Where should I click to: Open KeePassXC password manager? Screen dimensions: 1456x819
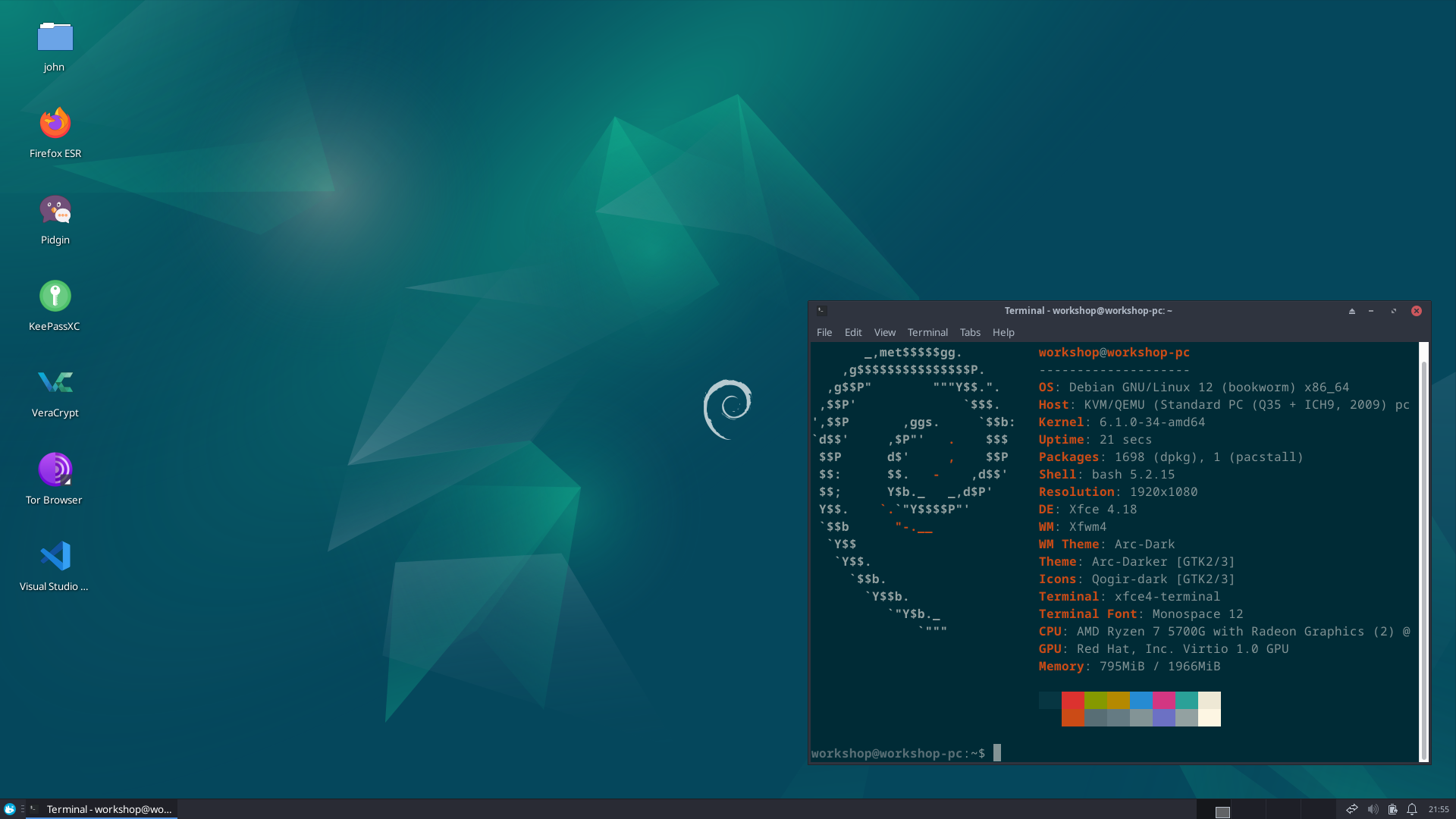(54, 295)
